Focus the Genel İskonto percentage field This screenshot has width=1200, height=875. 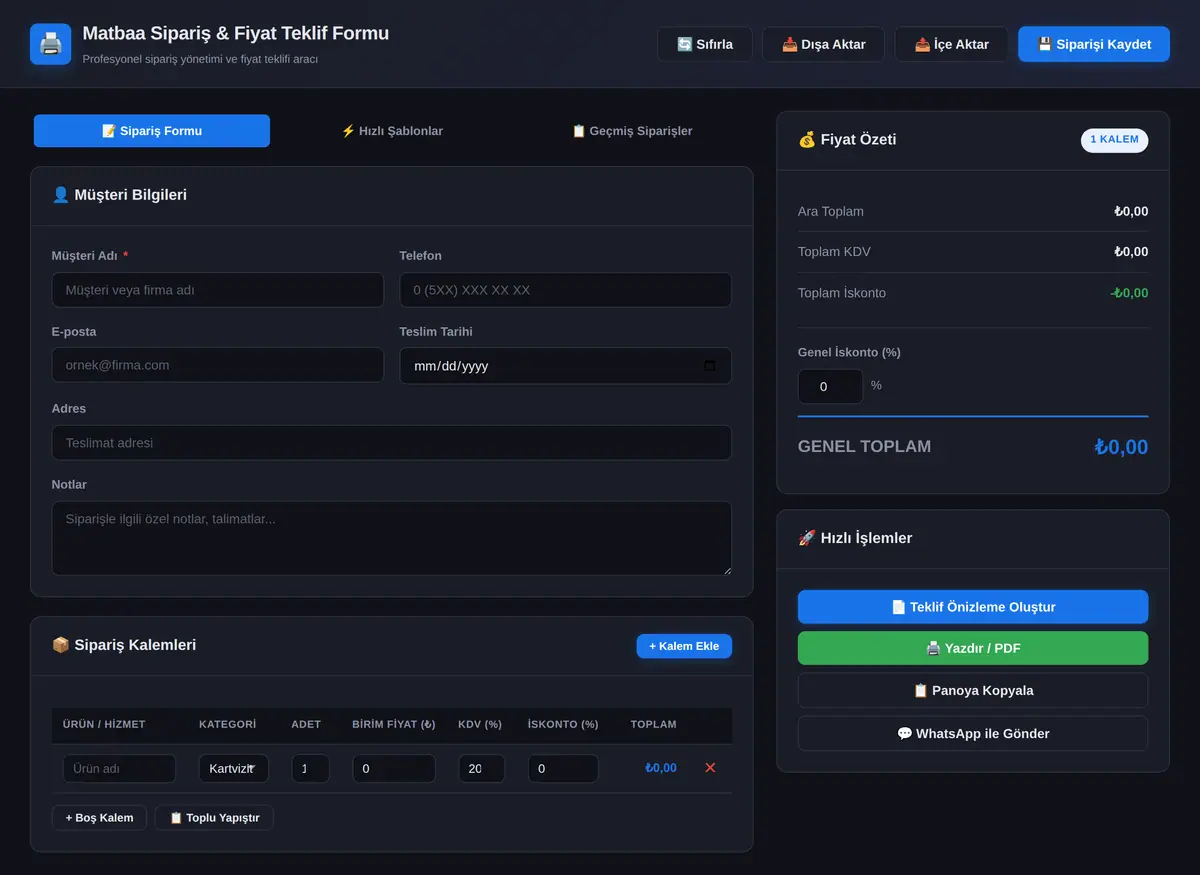[830, 386]
